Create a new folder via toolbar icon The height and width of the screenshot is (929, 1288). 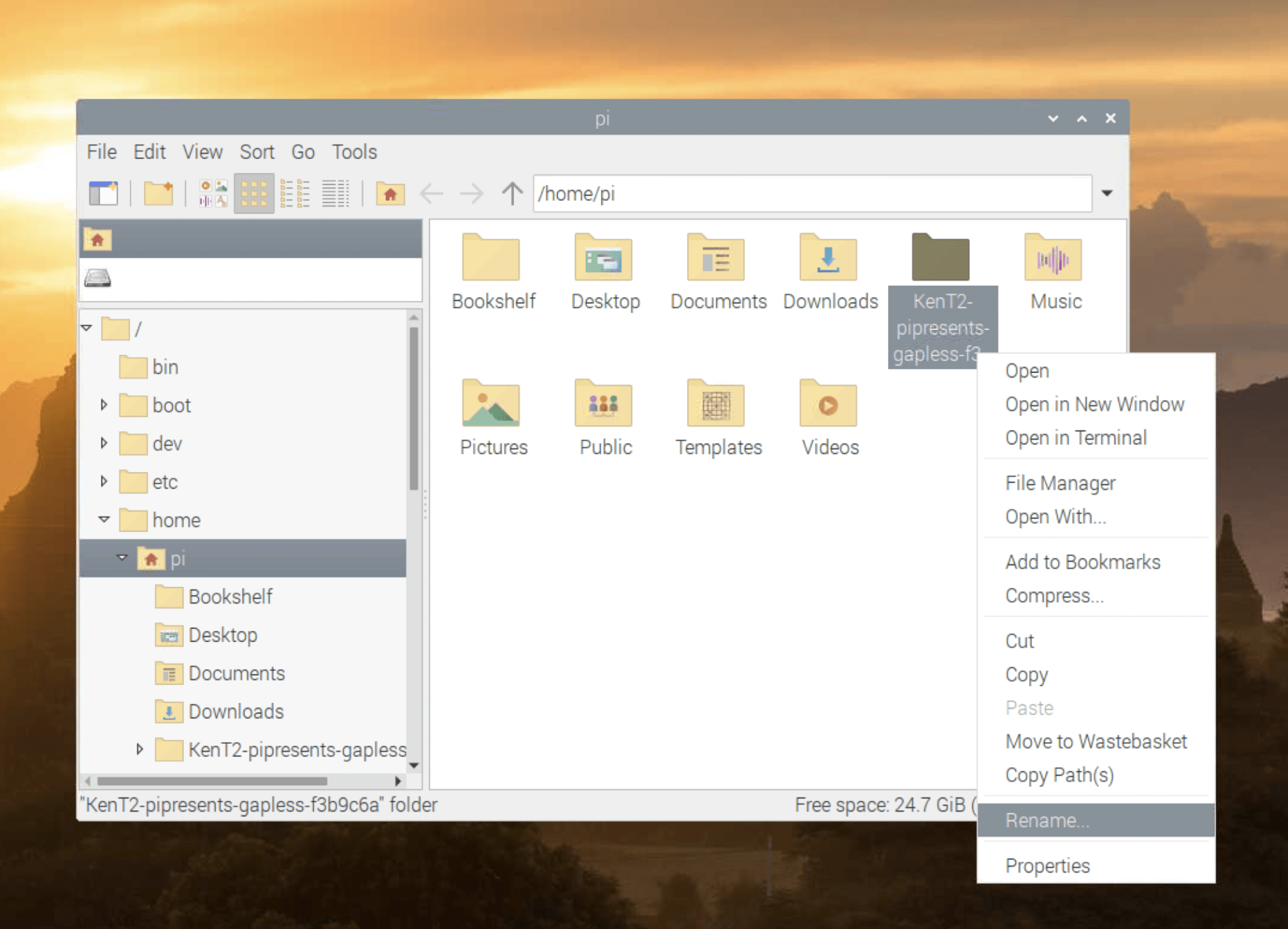158,194
